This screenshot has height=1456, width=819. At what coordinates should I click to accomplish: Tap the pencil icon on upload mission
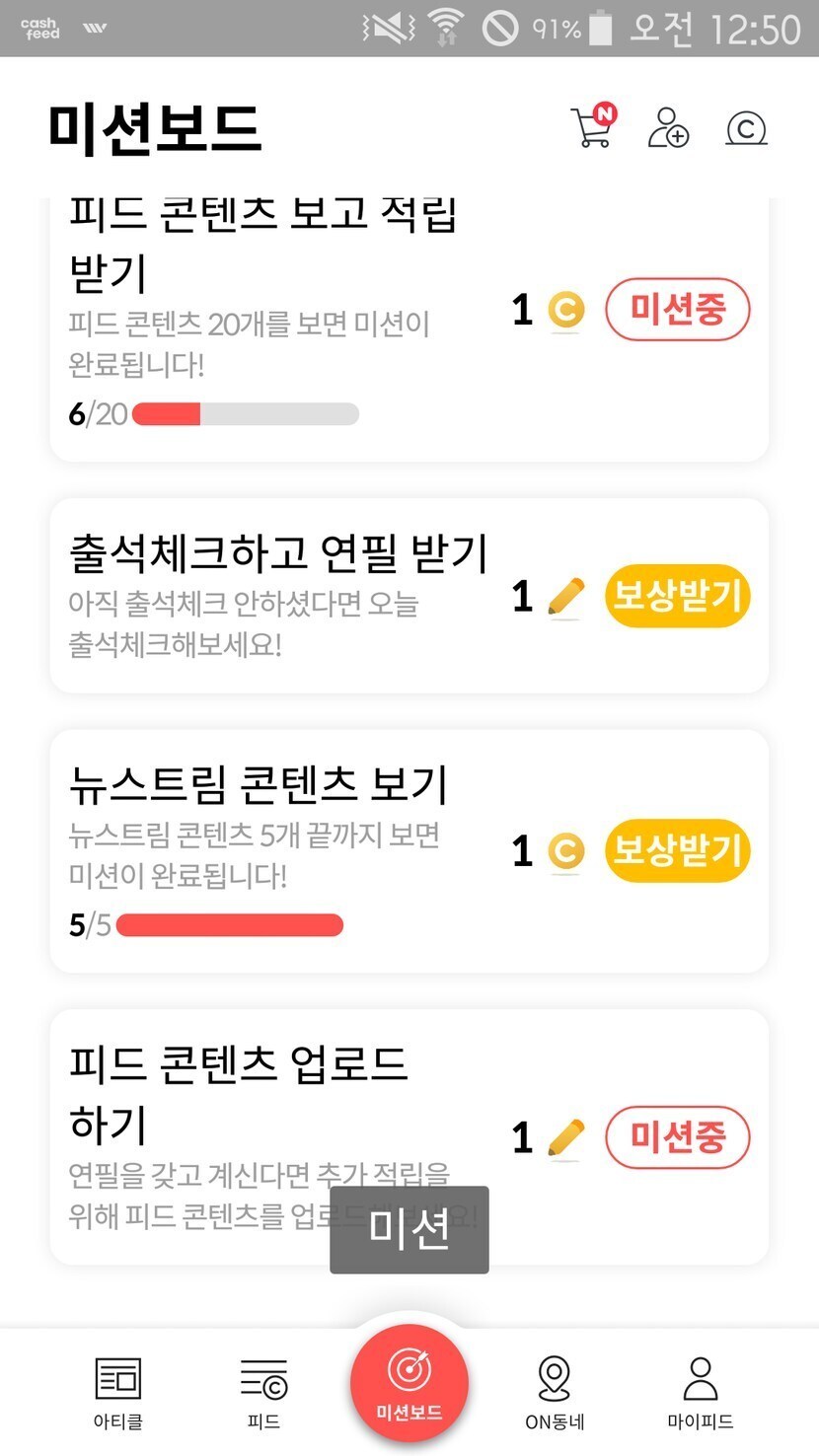click(x=566, y=1137)
